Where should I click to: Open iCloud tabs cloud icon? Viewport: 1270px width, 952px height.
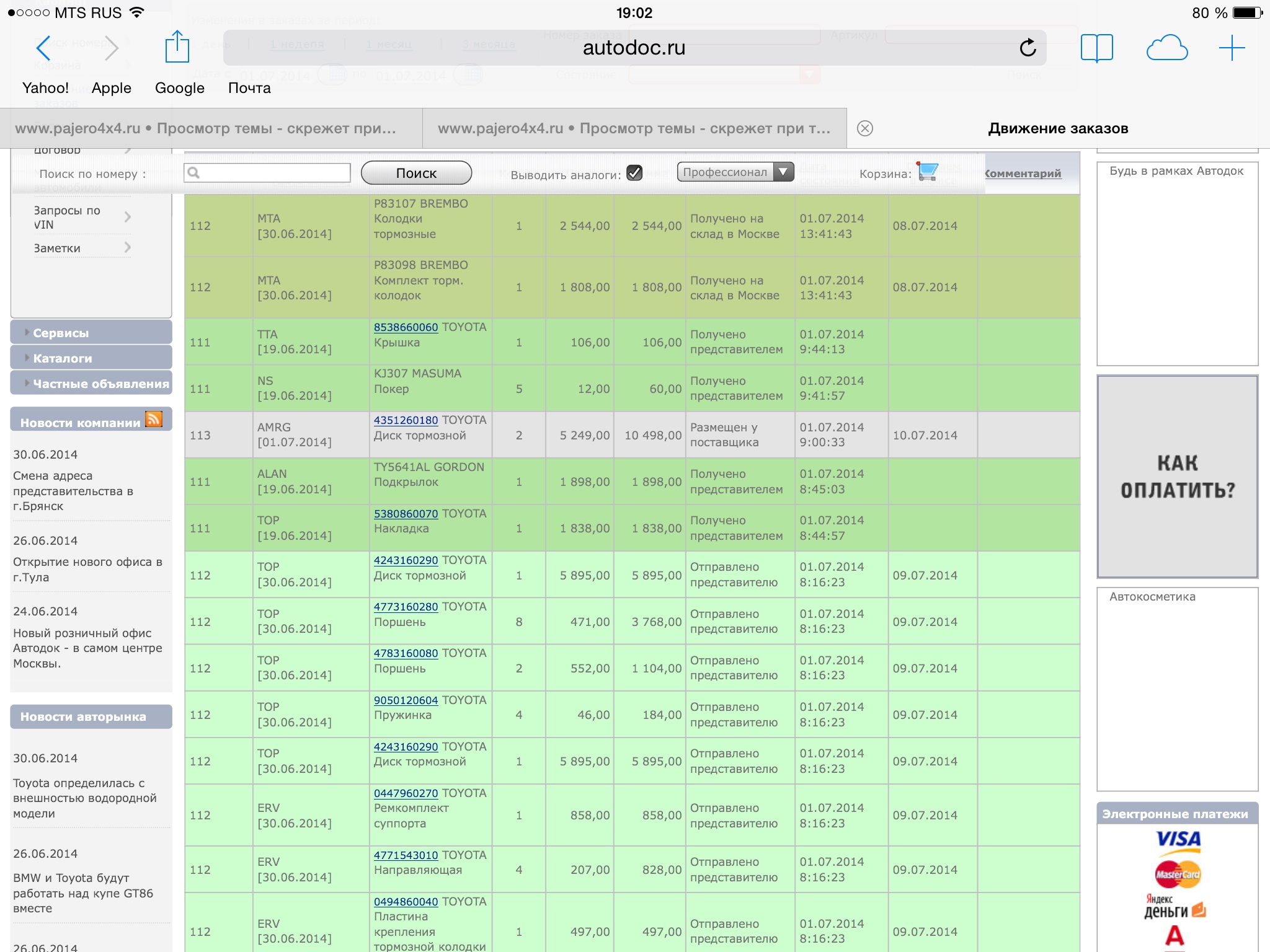(1166, 48)
